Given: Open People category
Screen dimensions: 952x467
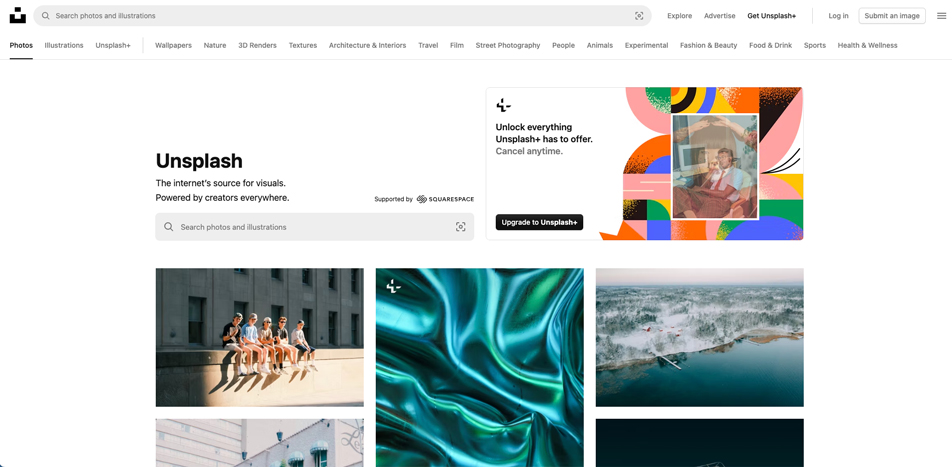Looking at the screenshot, I should [563, 46].
